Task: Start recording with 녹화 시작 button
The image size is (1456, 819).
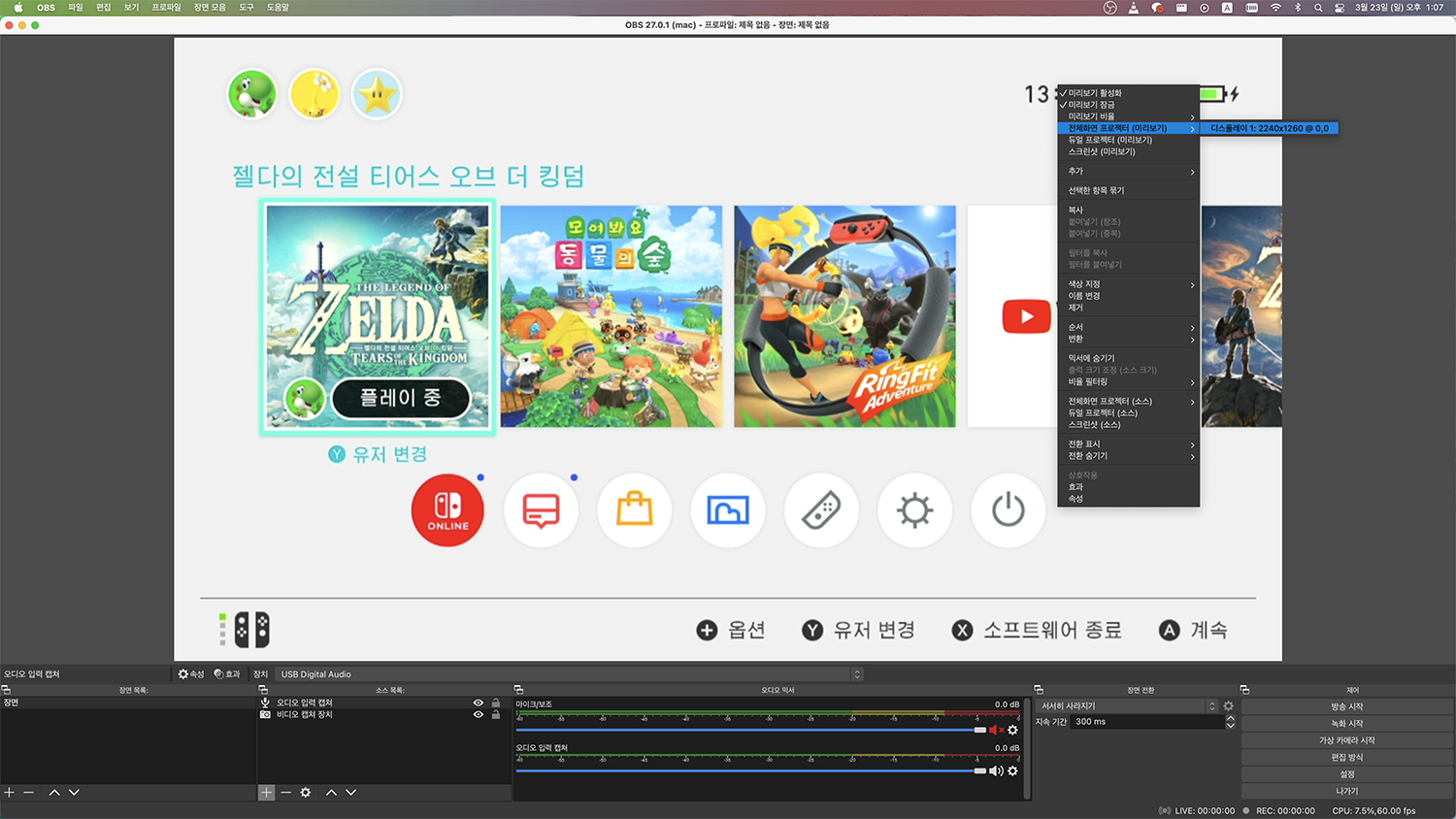Action: coord(1346,723)
